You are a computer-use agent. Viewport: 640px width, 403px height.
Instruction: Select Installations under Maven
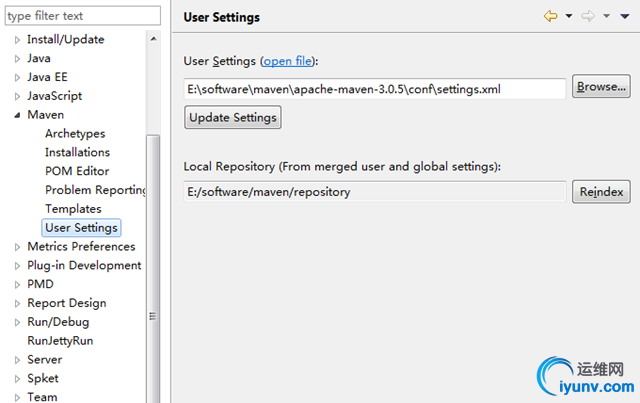click(78, 152)
